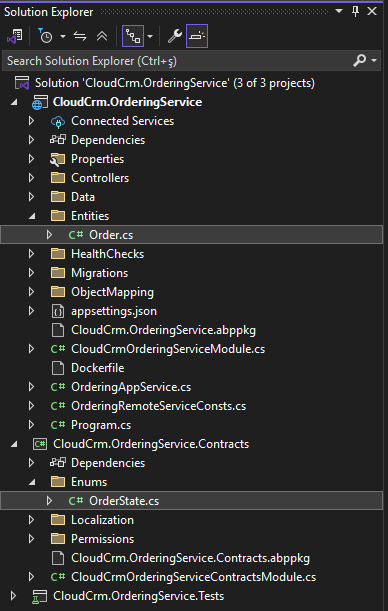Click C# icon of OrderingAppService.cs
This screenshot has width=388, height=611.
coord(58,387)
